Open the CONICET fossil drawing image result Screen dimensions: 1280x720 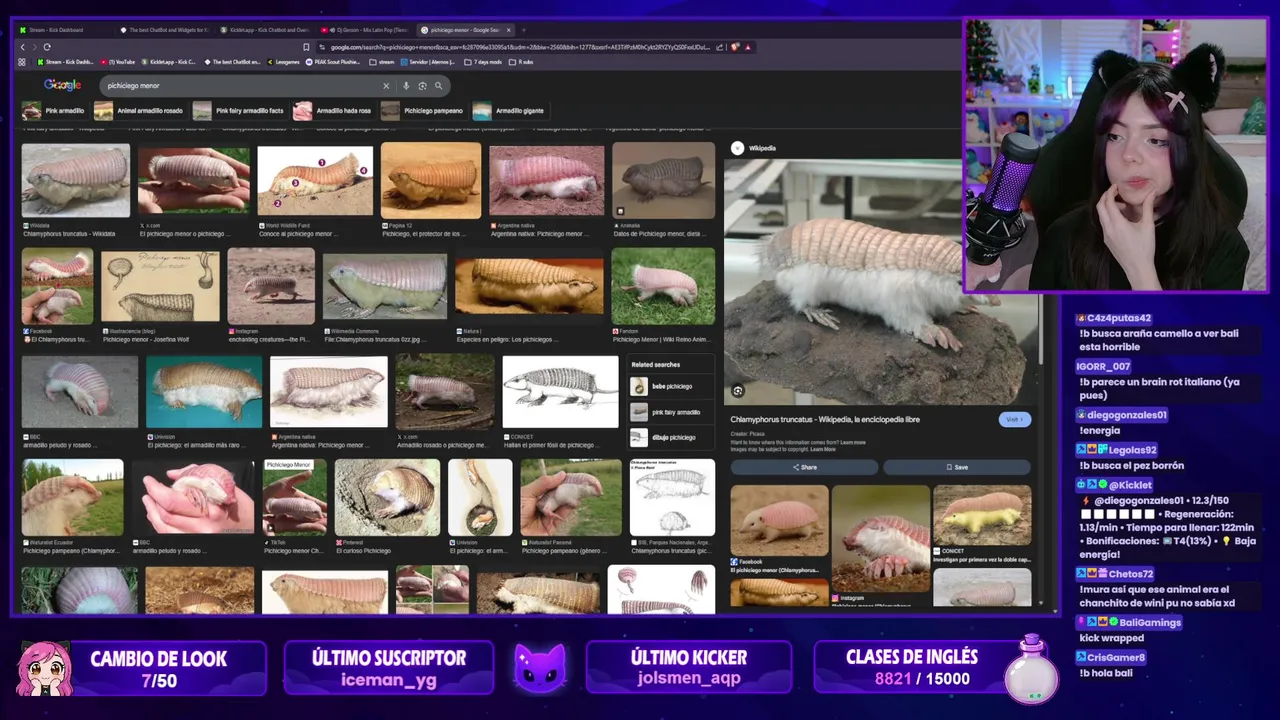(x=560, y=392)
